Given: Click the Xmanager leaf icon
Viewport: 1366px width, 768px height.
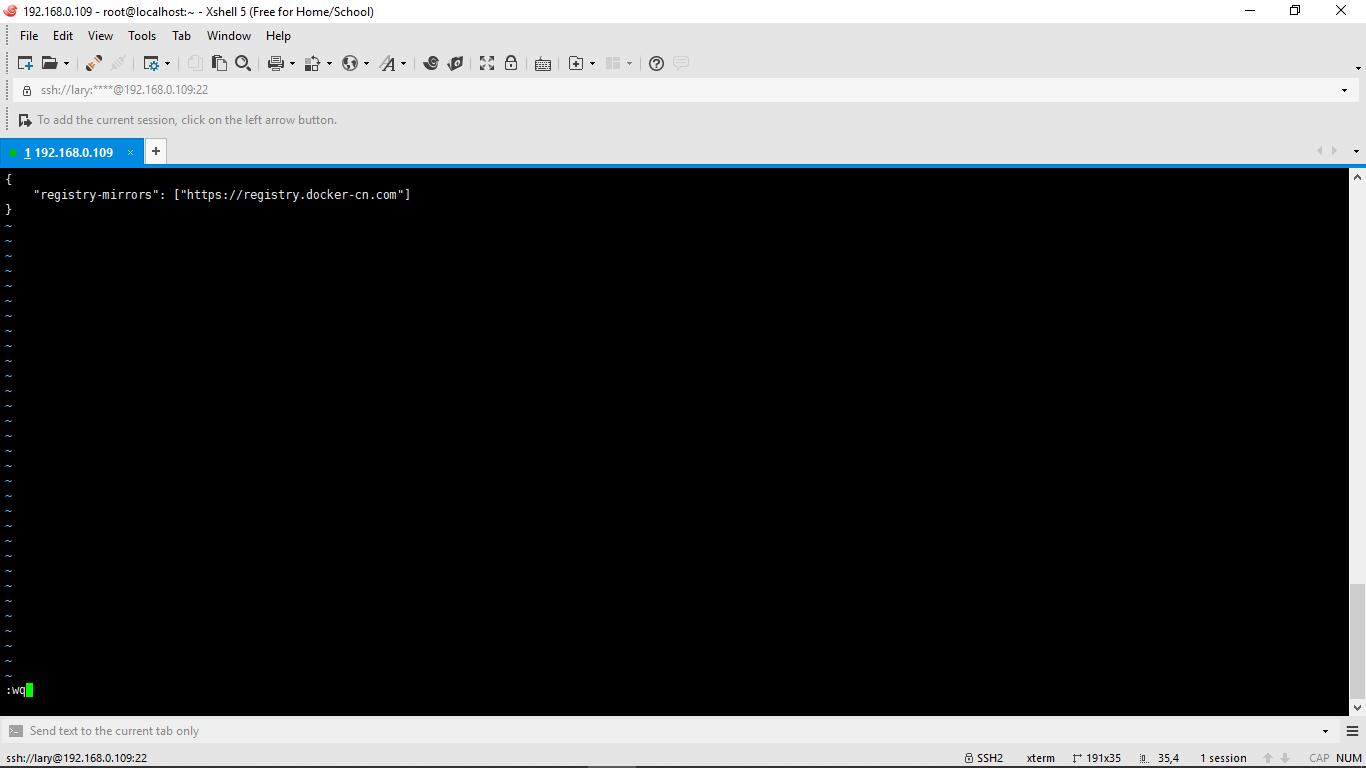Looking at the screenshot, I should (x=455, y=63).
